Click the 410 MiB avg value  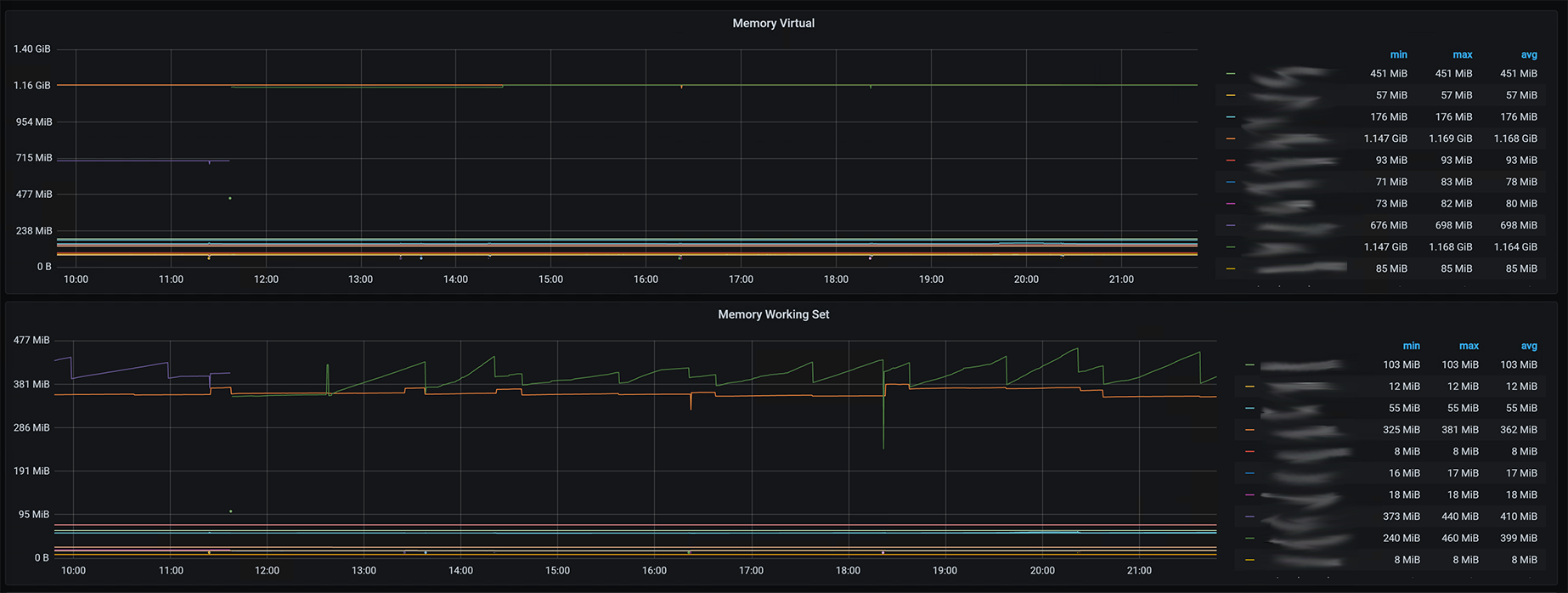pos(1519,517)
